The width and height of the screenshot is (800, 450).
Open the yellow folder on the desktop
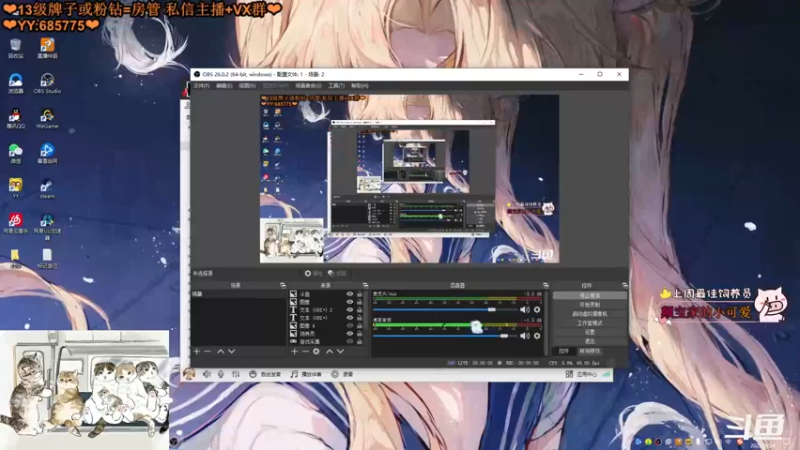(x=15, y=258)
